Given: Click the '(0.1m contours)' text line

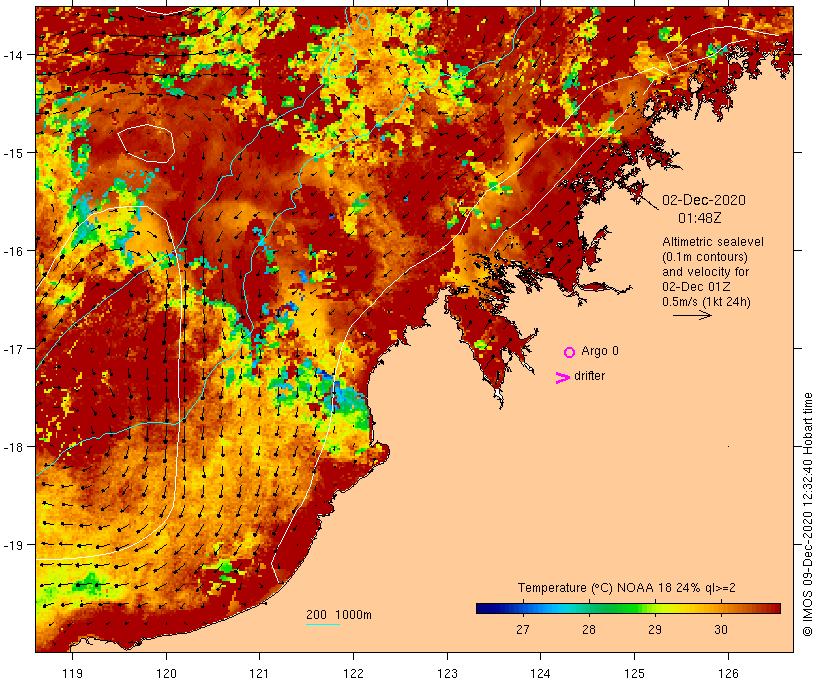Looking at the screenshot, I should coord(704,257).
